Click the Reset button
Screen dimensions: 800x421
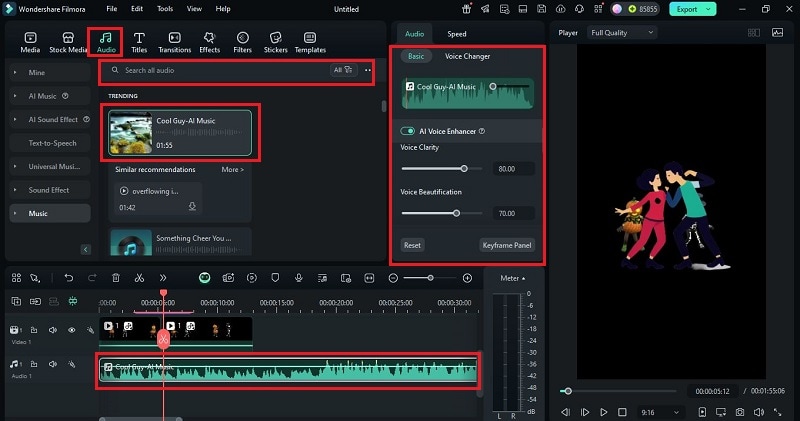coord(412,245)
